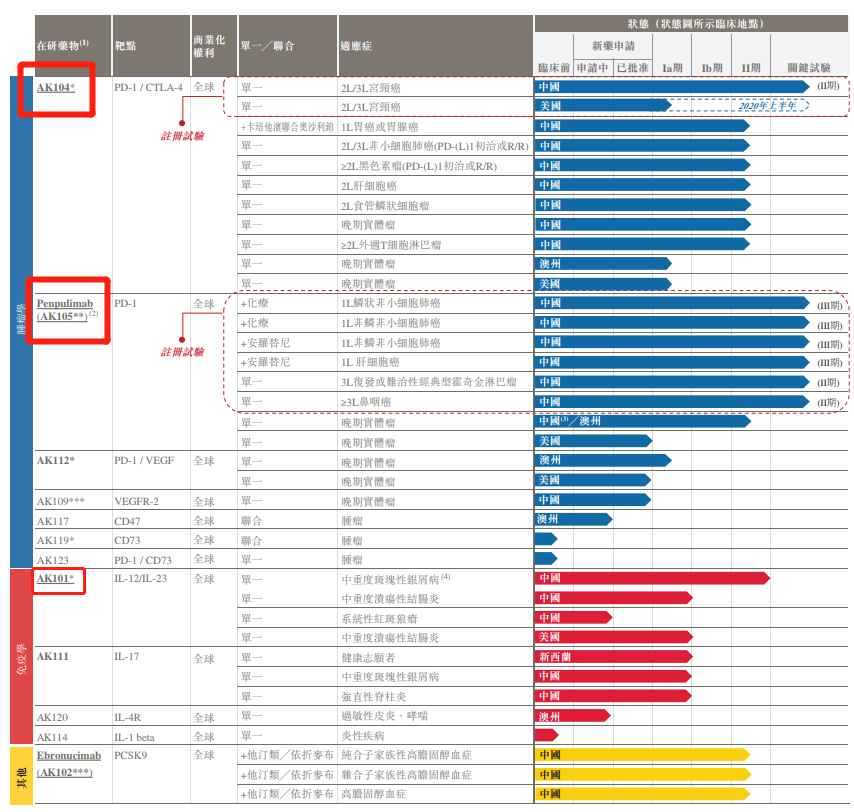Screen dimensions: 854x812
Task: Select the 健康志願者 indication
Action: (368, 657)
